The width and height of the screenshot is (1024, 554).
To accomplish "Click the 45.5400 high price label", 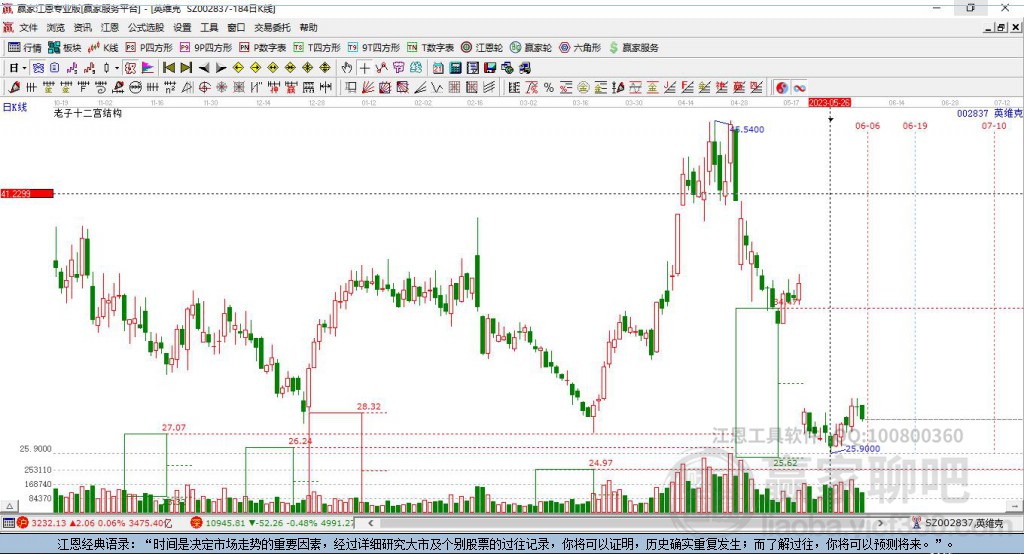I will click(x=747, y=129).
